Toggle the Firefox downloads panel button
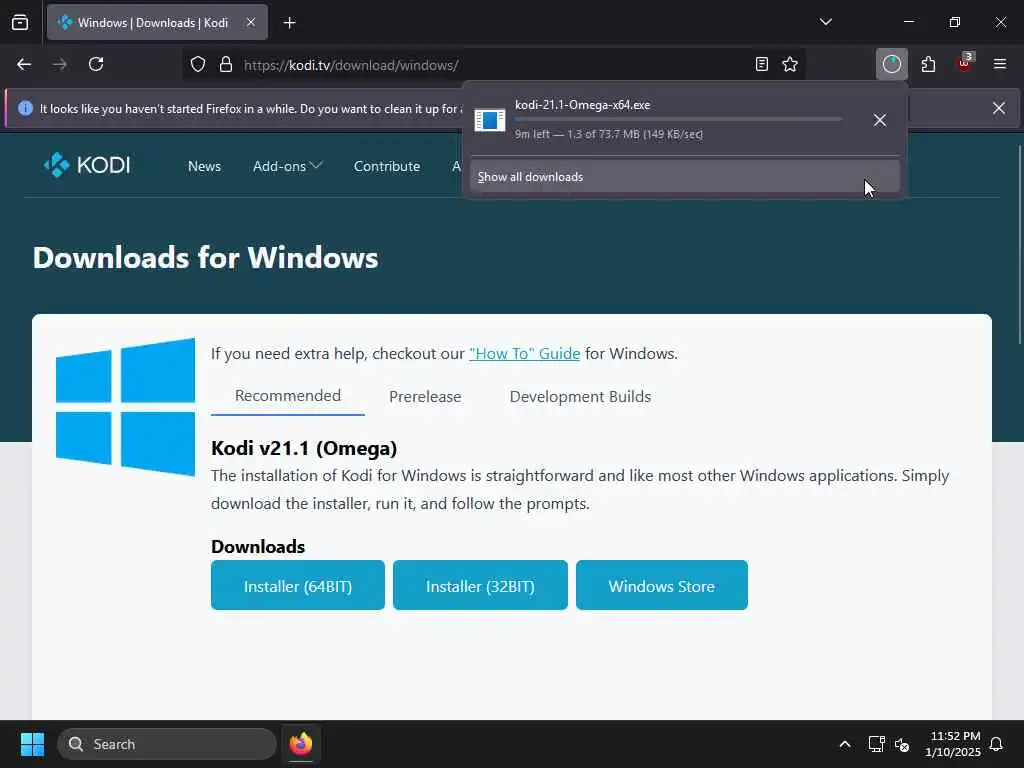This screenshot has height=768, width=1024. [x=891, y=65]
